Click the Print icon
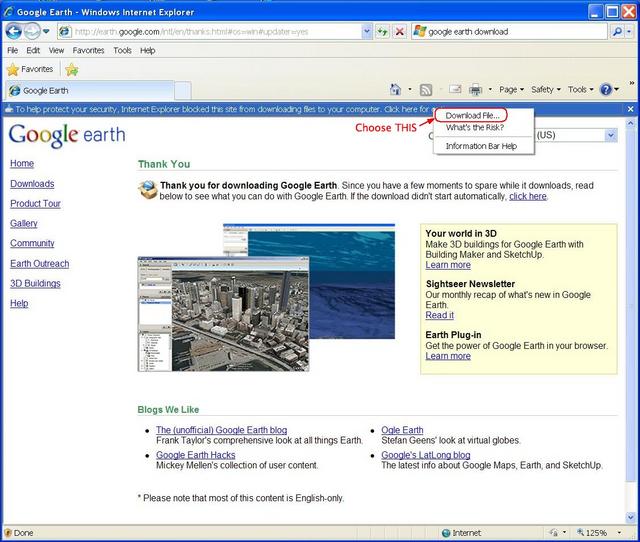 click(x=475, y=89)
